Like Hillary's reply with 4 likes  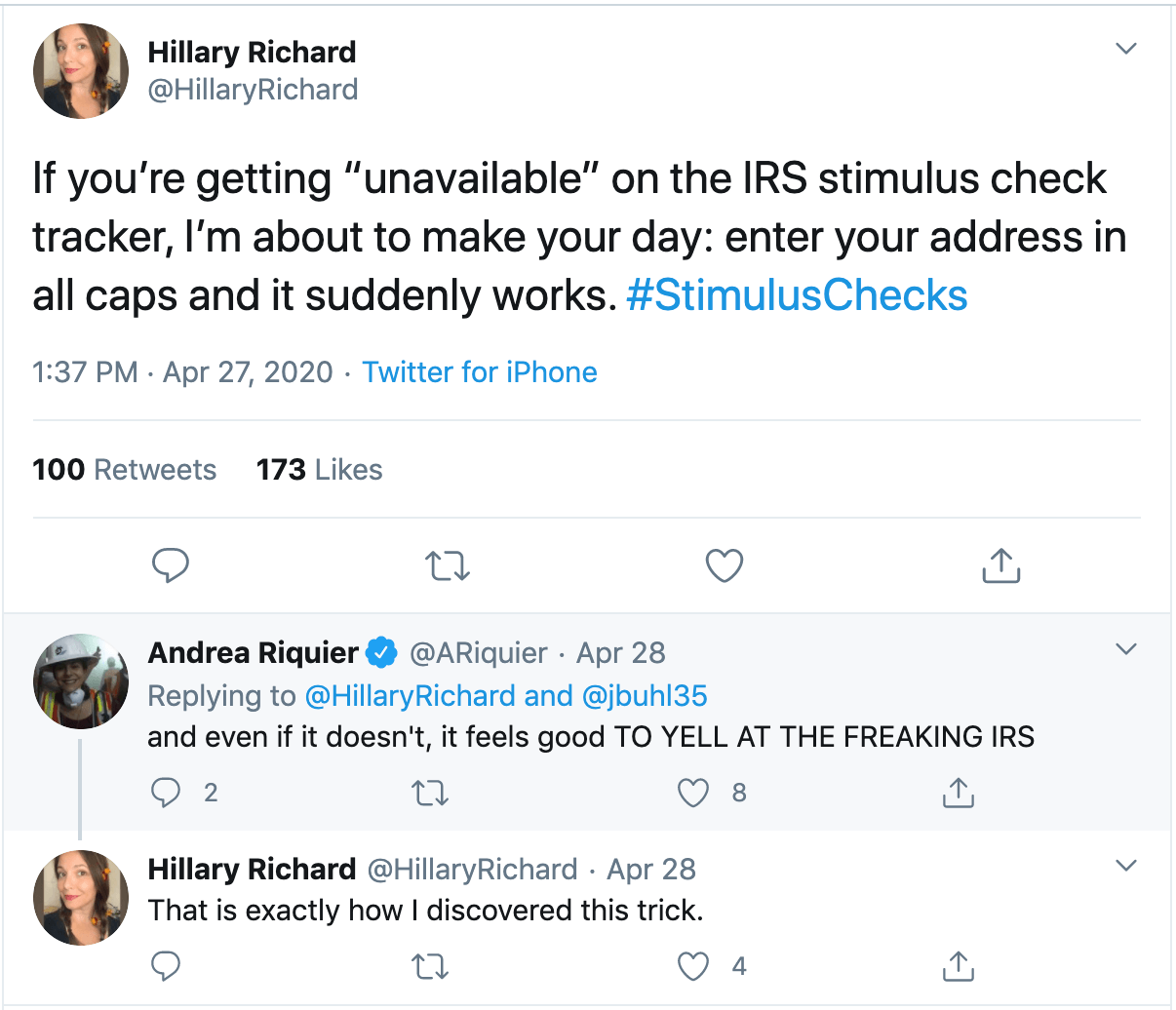tap(693, 966)
